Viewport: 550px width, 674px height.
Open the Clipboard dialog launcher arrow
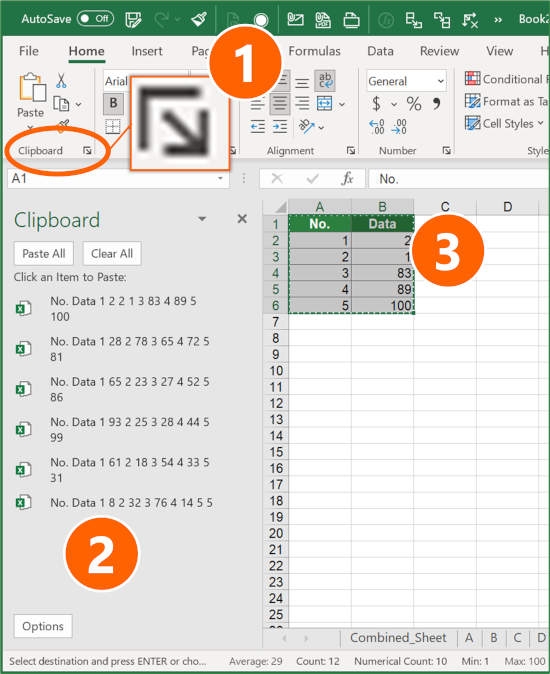coord(87,150)
